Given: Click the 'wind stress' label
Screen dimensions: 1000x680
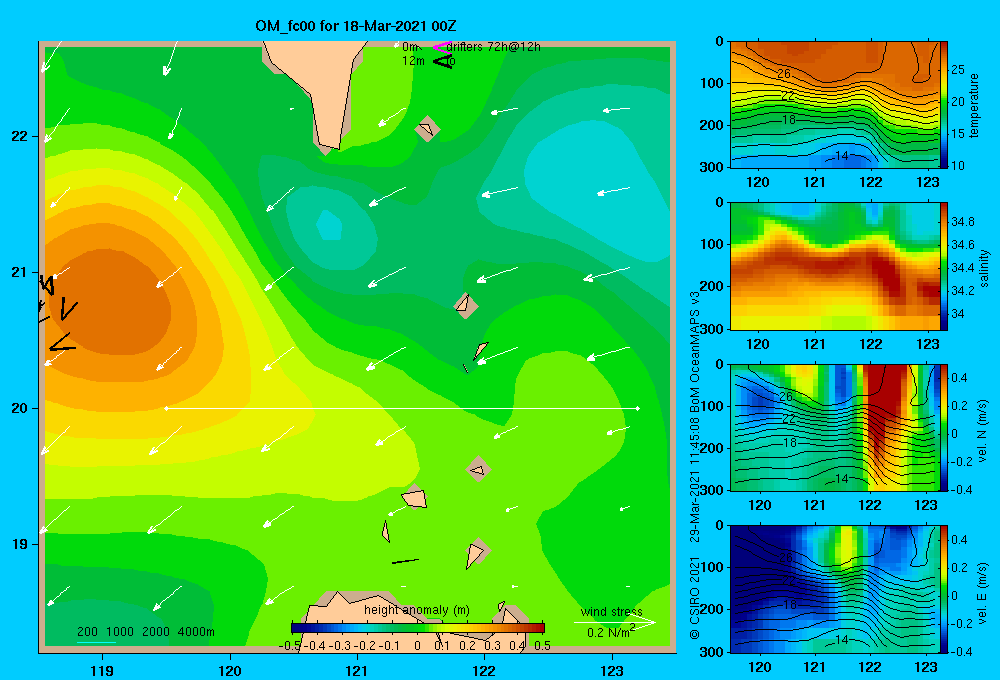Looking at the screenshot, I should pos(612,611).
